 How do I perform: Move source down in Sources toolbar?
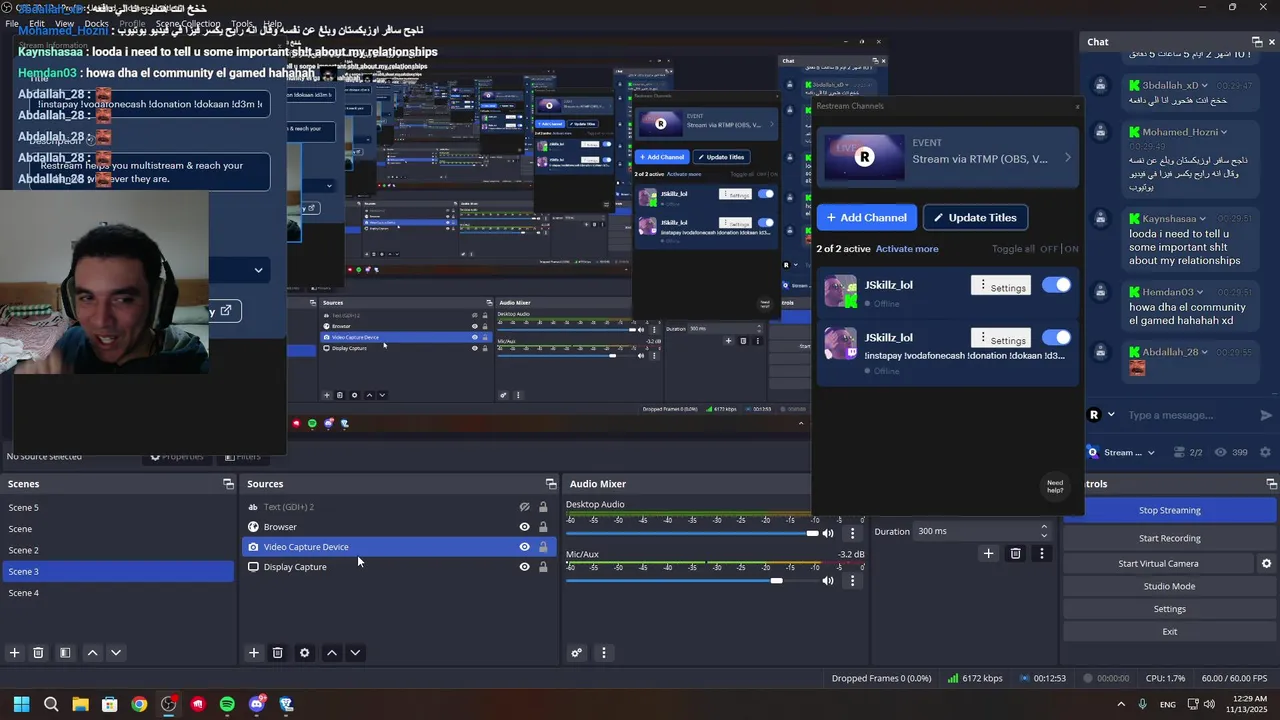point(355,653)
